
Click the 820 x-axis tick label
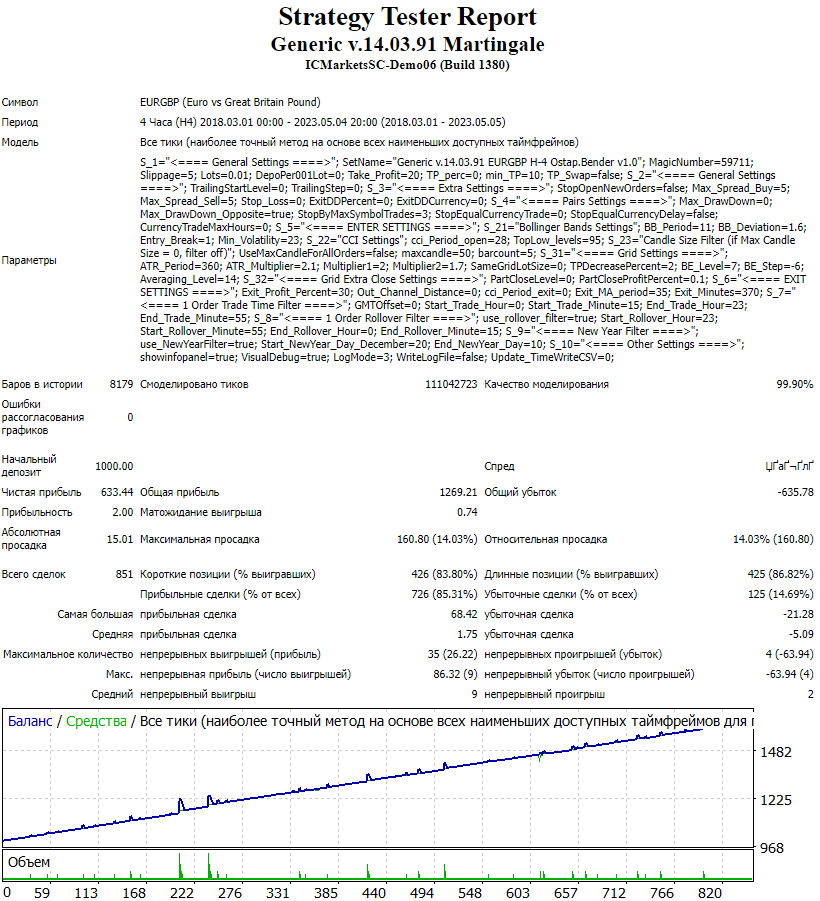coord(710,894)
